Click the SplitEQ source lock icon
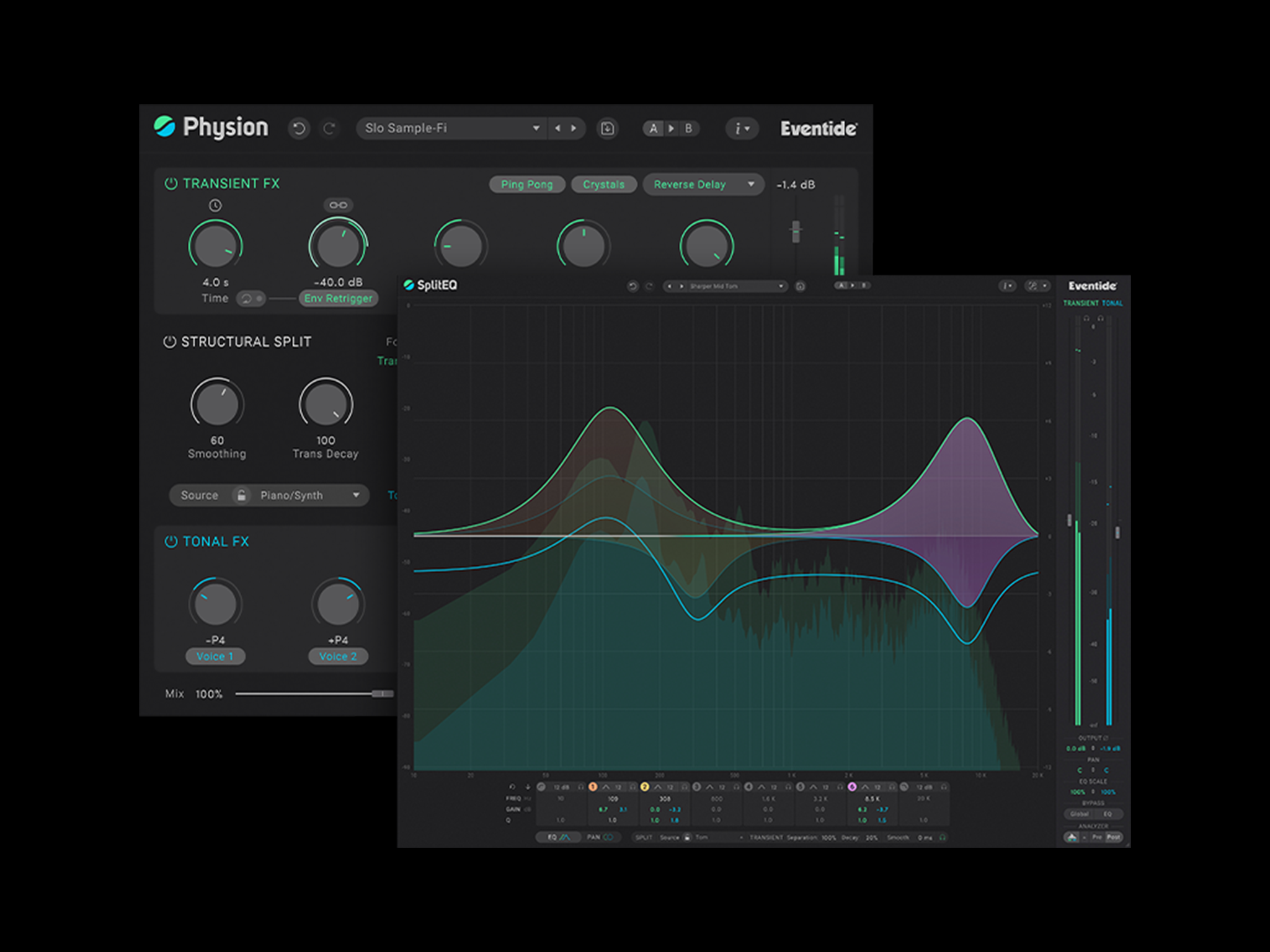The height and width of the screenshot is (952, 1270). tap(687, 837)
